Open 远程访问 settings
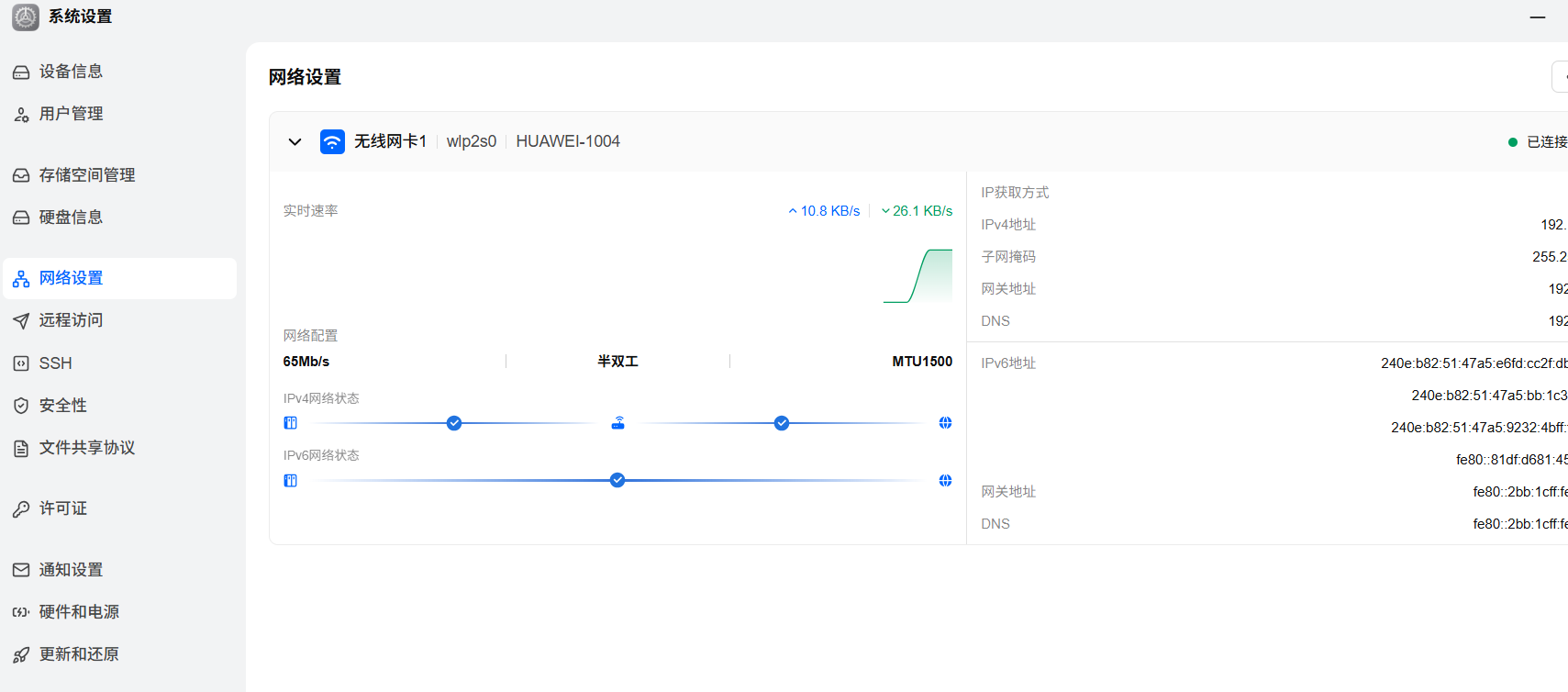The height and width of the screenshot is (692, 1568). (120, 320)
